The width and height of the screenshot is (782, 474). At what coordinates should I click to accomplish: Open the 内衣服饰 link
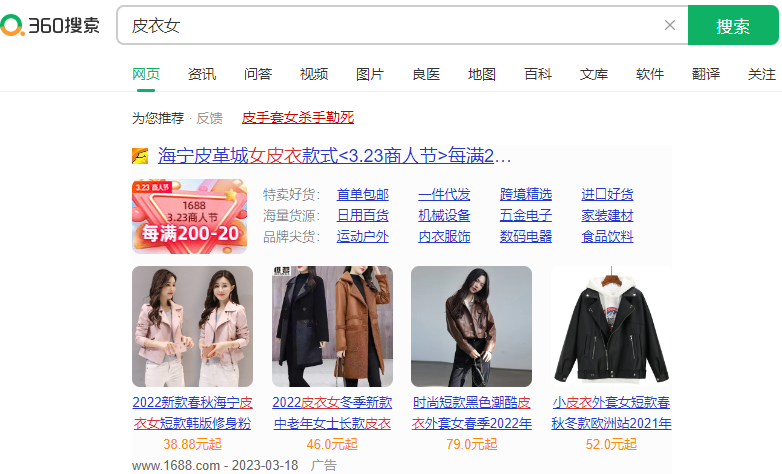[x=444, y=237]
